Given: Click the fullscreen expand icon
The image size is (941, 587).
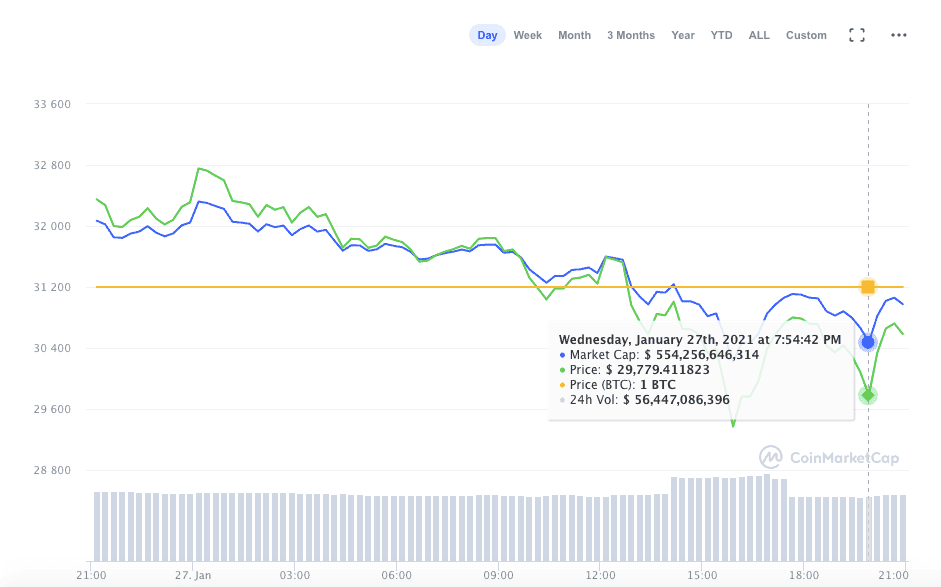Looking at the screenshot, I should pyautogui.click(x=856, y=35).
